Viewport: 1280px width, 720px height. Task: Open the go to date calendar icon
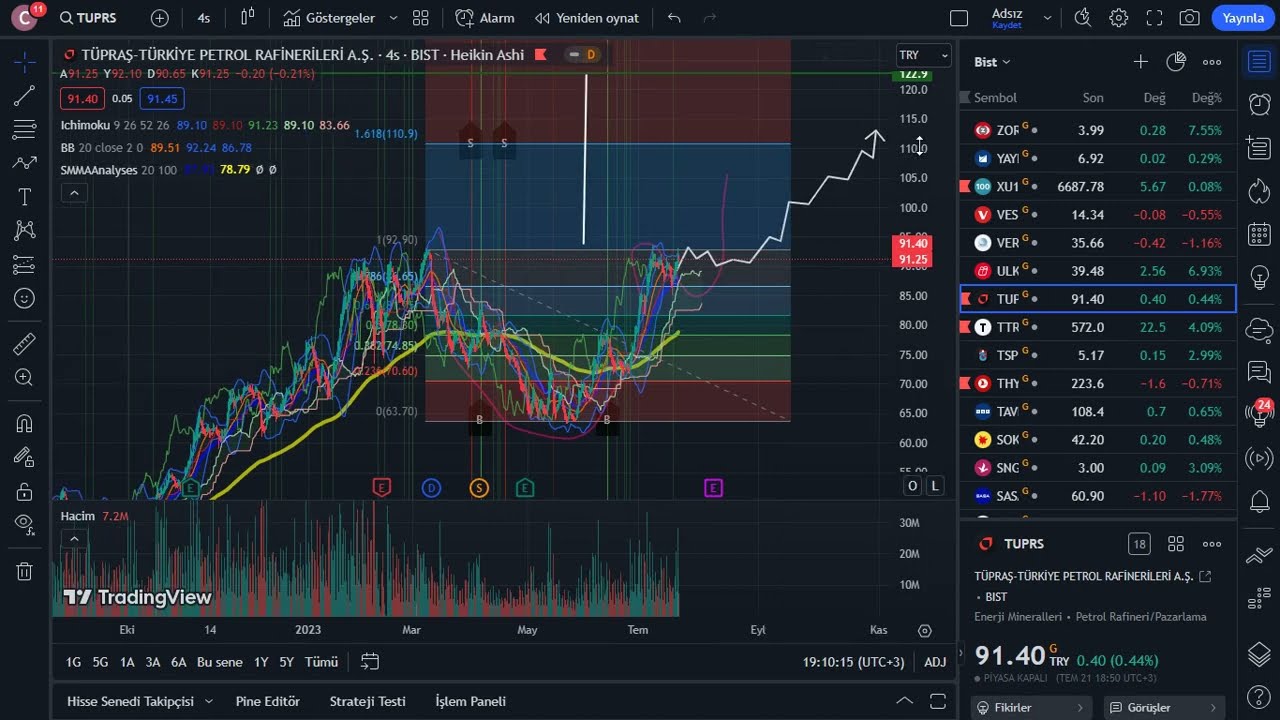369,662
